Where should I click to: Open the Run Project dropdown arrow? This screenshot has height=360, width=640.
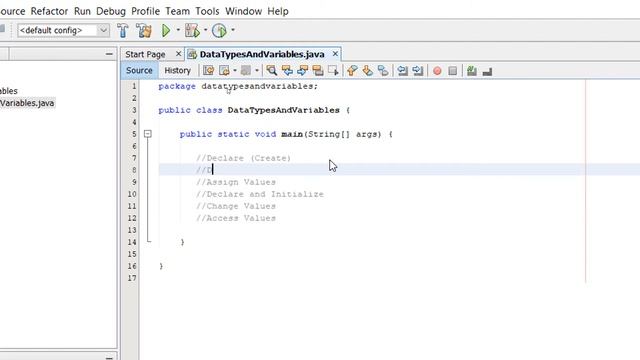point(178,30)
